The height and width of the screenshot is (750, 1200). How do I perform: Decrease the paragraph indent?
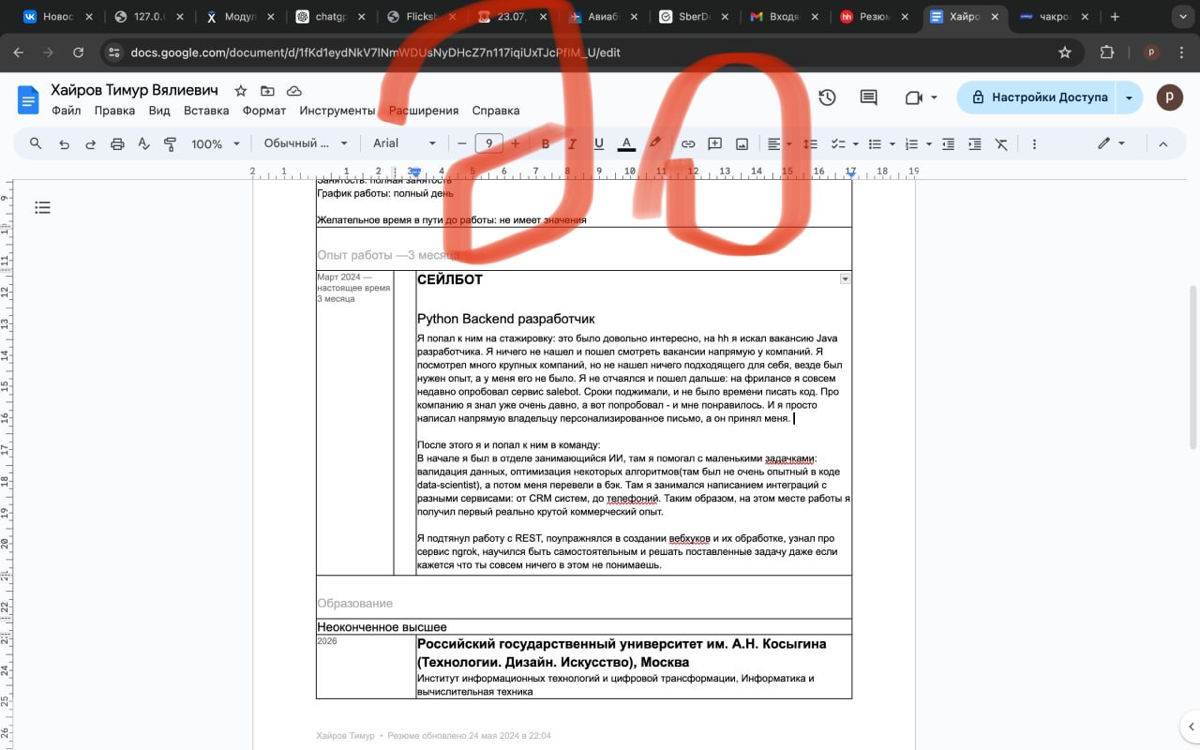[x=948, y=144]
